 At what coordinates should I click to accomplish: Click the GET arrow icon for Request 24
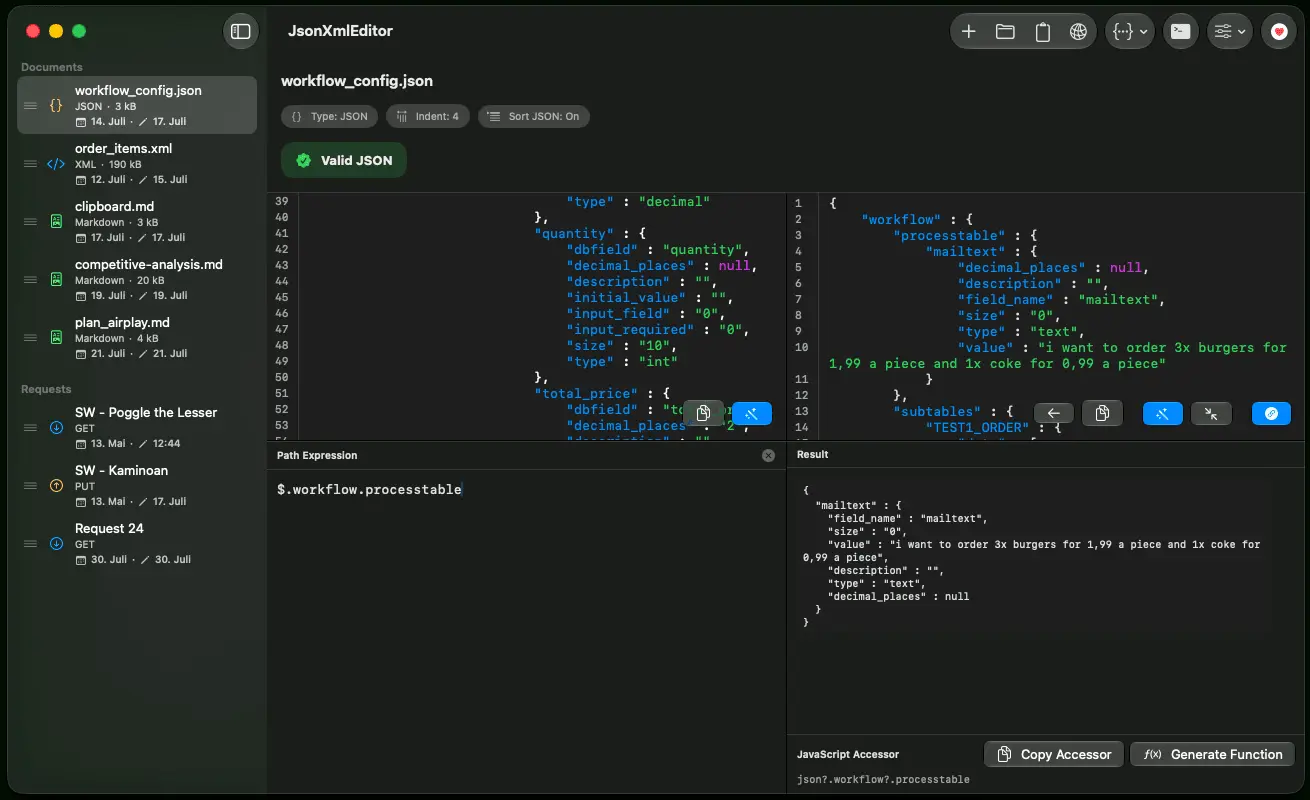[56, 543]
